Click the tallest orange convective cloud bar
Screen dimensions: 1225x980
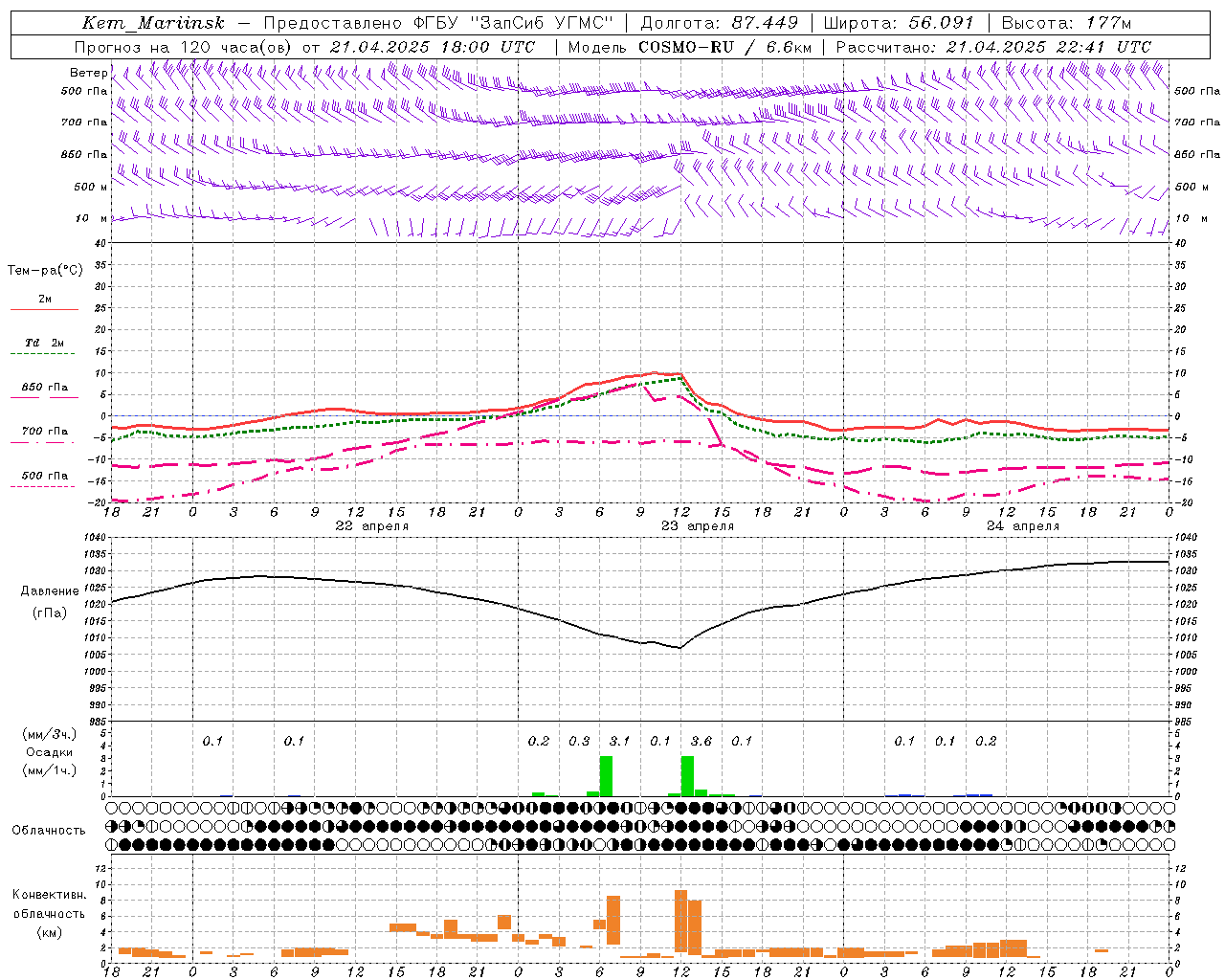(x=681, y=921)
